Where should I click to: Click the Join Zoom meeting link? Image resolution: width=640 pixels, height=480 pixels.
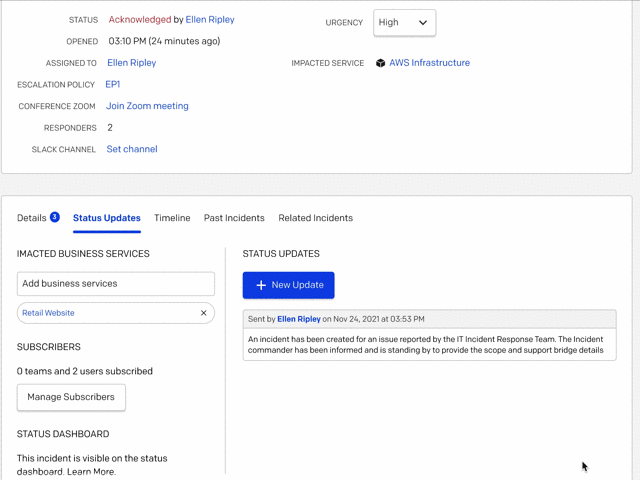coord(147,106)
